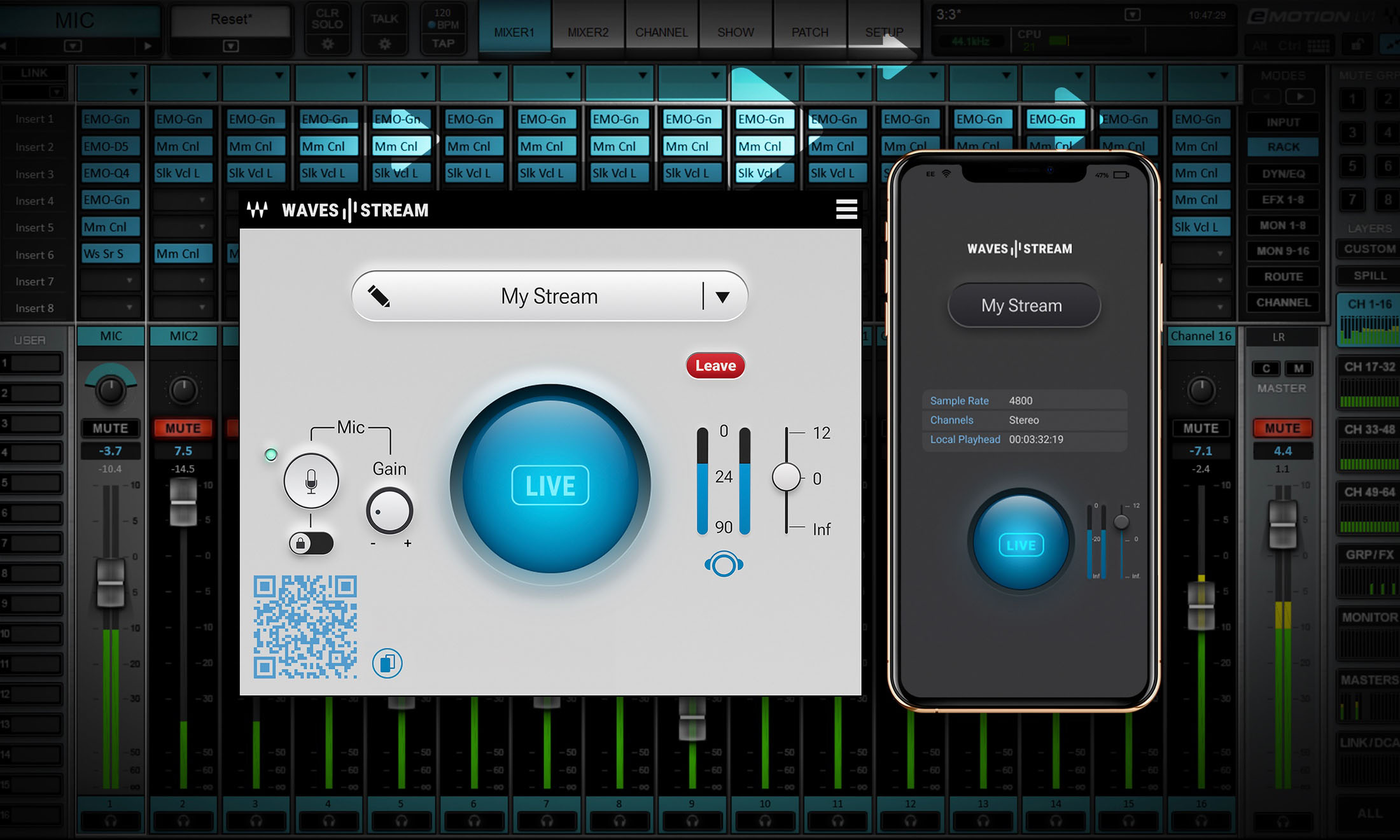Switch to the MIXER2 tab

point(588,32)
